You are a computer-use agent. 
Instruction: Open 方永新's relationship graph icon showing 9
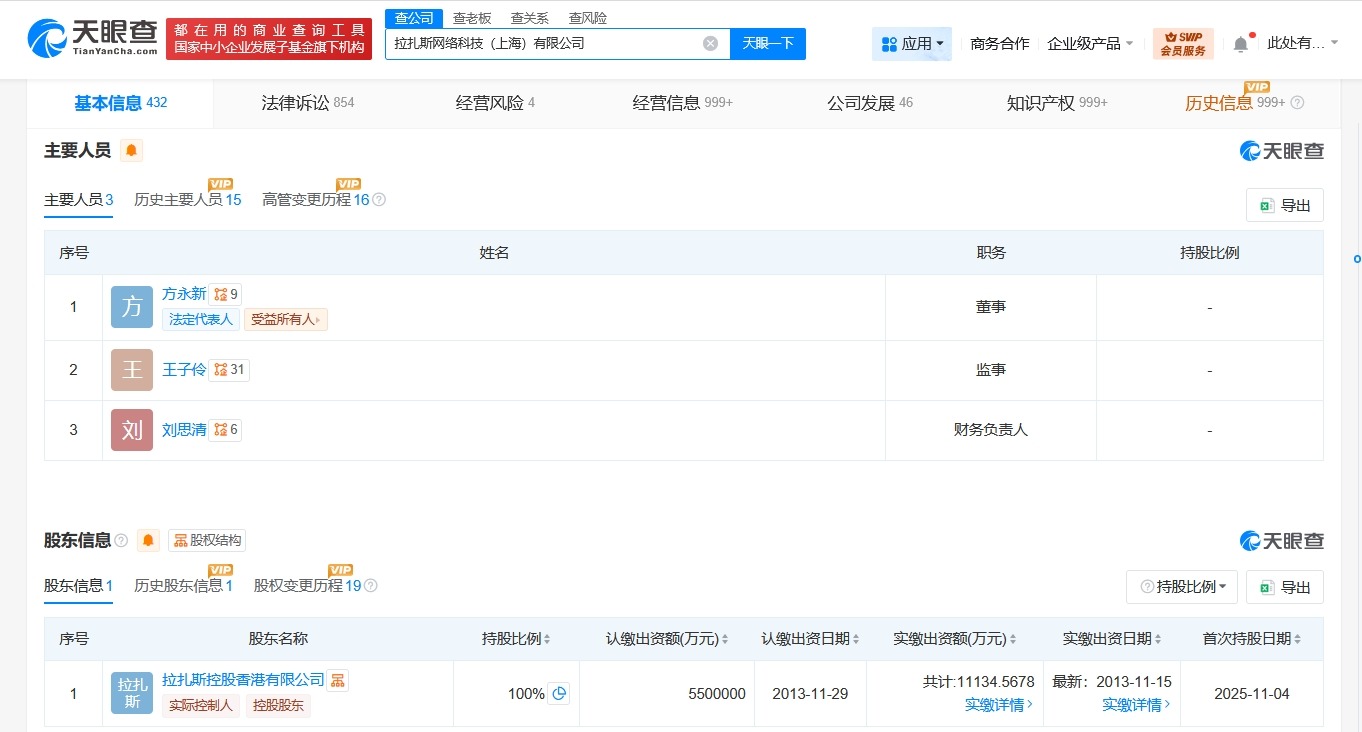pyautogui.click(x=224, y=293)
